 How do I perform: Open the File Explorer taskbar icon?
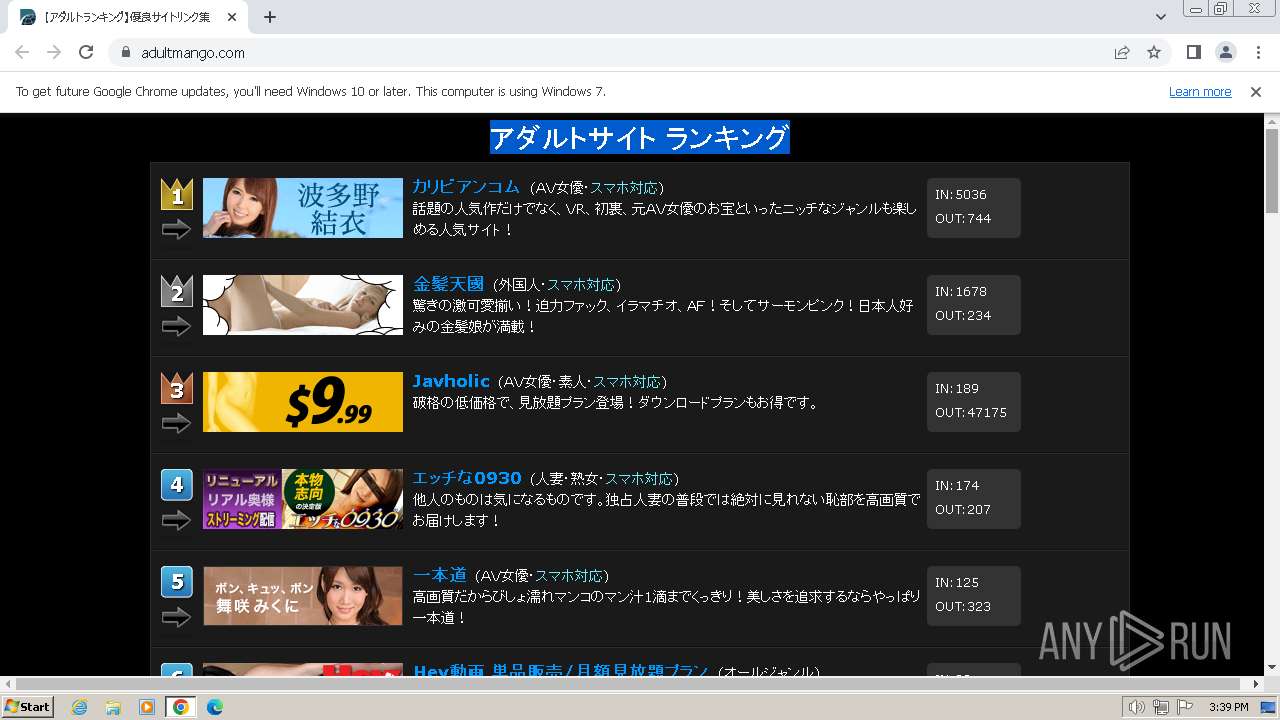click(113, 707)
